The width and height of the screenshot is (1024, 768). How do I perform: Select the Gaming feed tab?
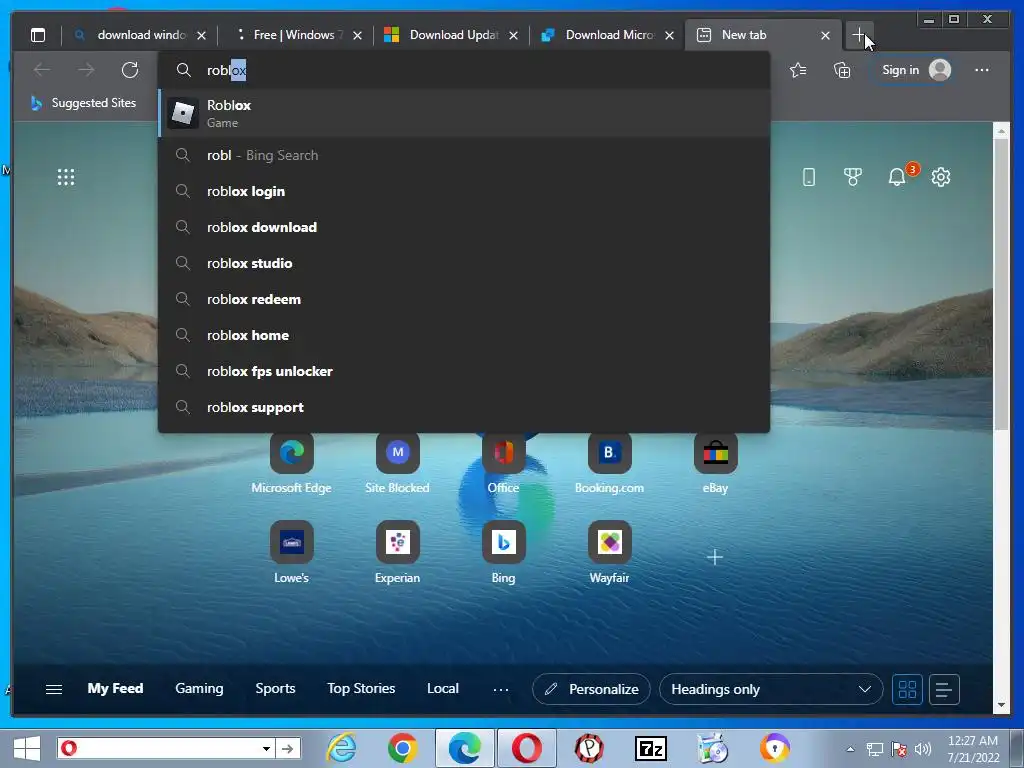199,688
